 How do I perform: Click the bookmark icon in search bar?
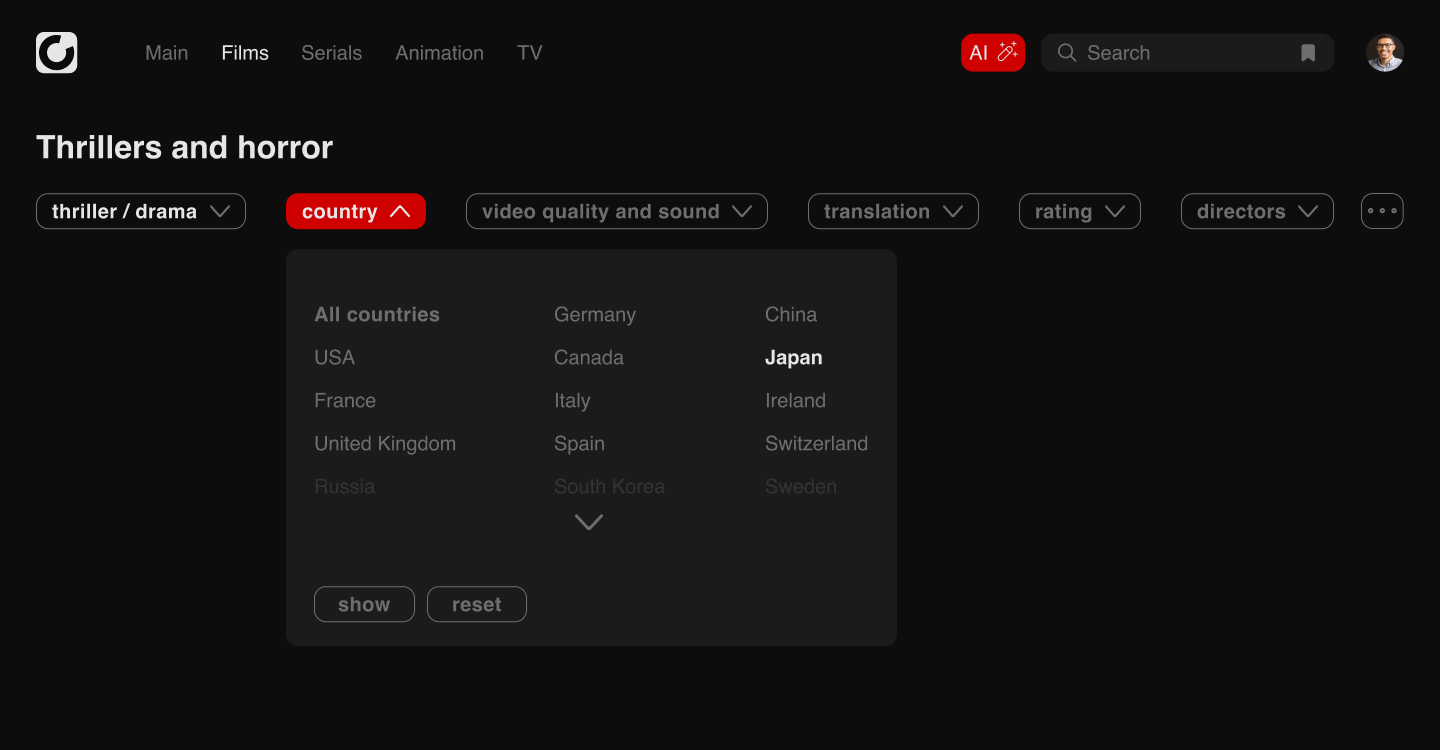1307,53
